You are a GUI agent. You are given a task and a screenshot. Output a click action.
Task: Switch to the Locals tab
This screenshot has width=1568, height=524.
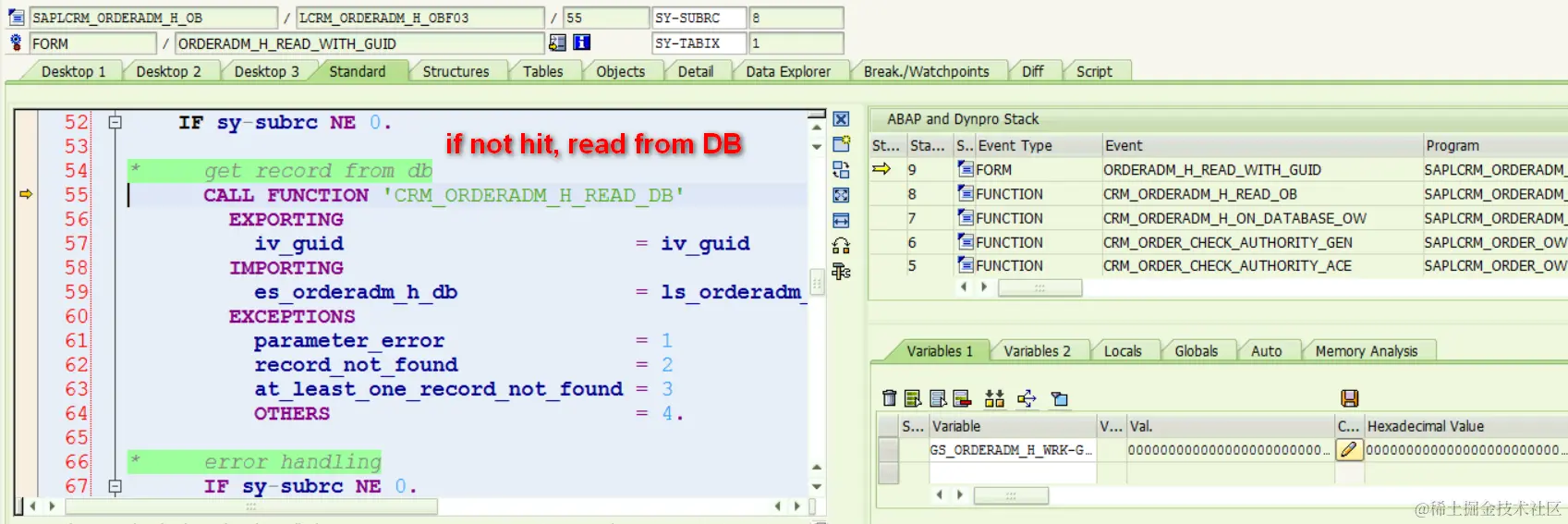pos(1123,351)
